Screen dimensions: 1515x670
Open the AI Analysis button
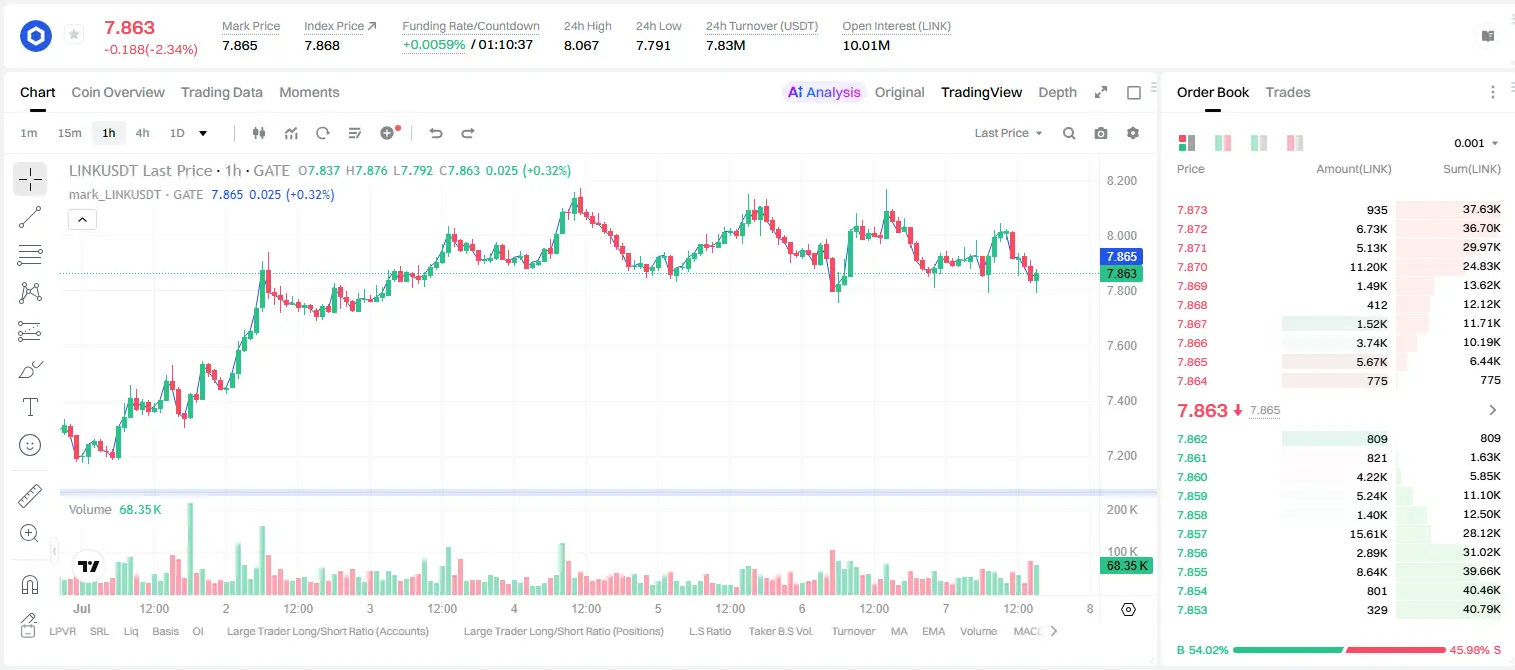click(823, 92)
